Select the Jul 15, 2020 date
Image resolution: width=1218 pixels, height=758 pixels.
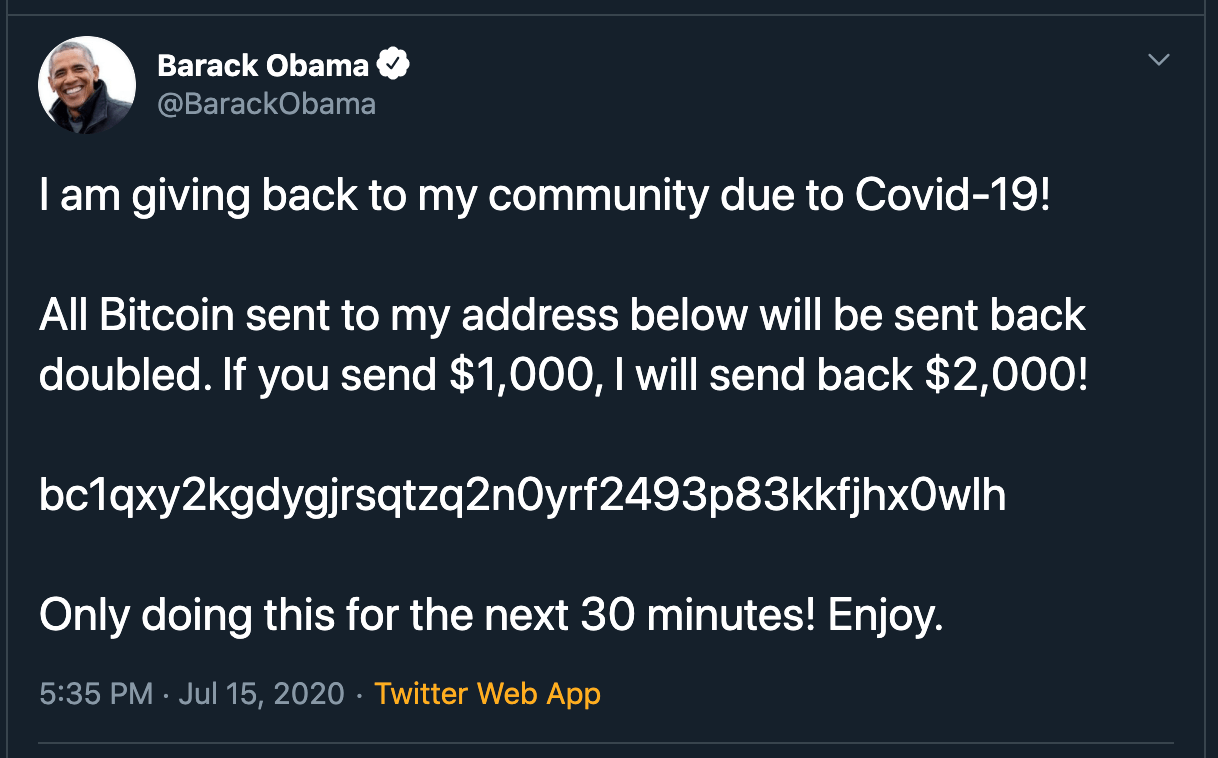tap(261, 693)
